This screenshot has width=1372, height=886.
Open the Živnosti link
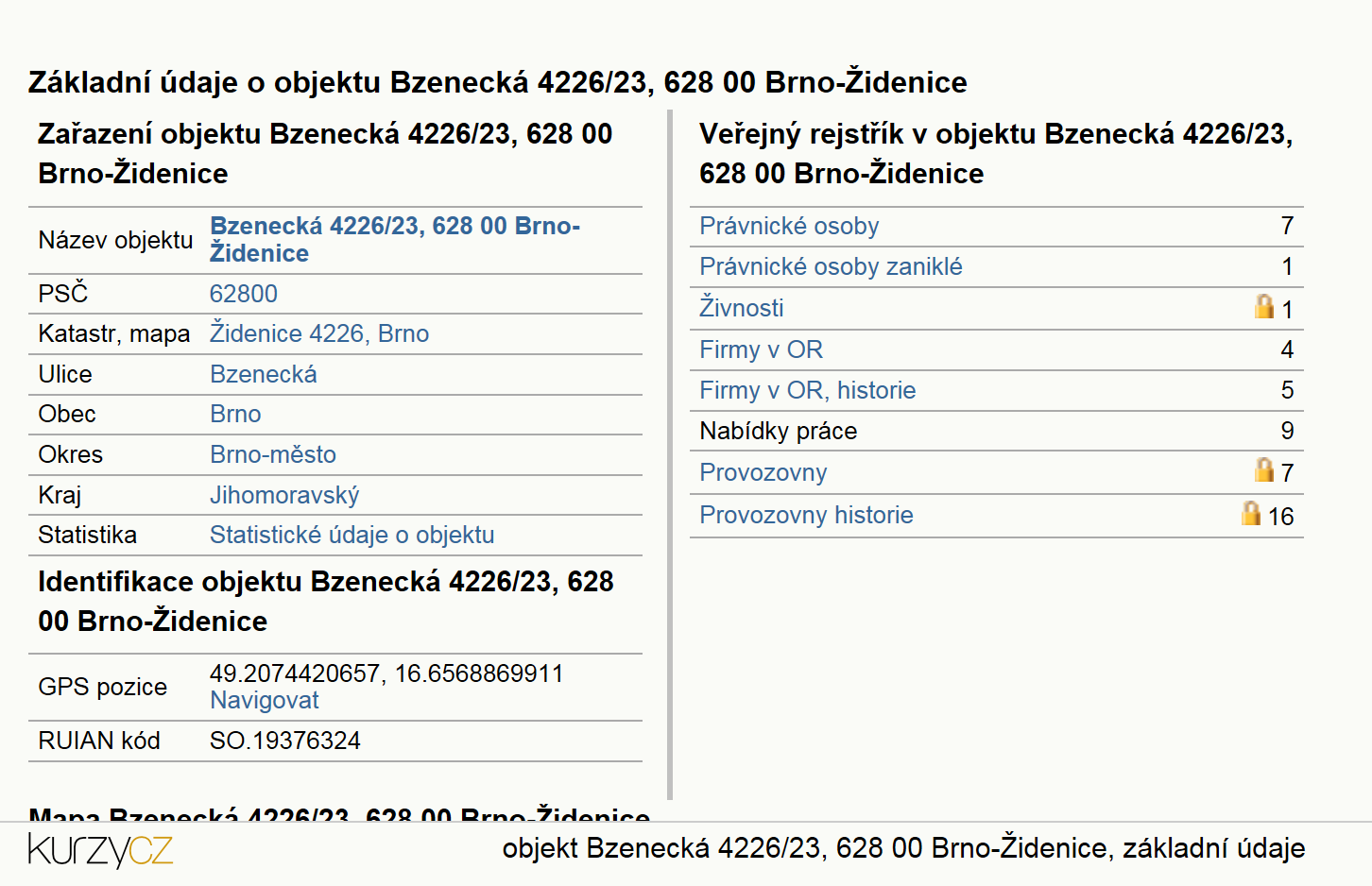[x=742, y=307]
